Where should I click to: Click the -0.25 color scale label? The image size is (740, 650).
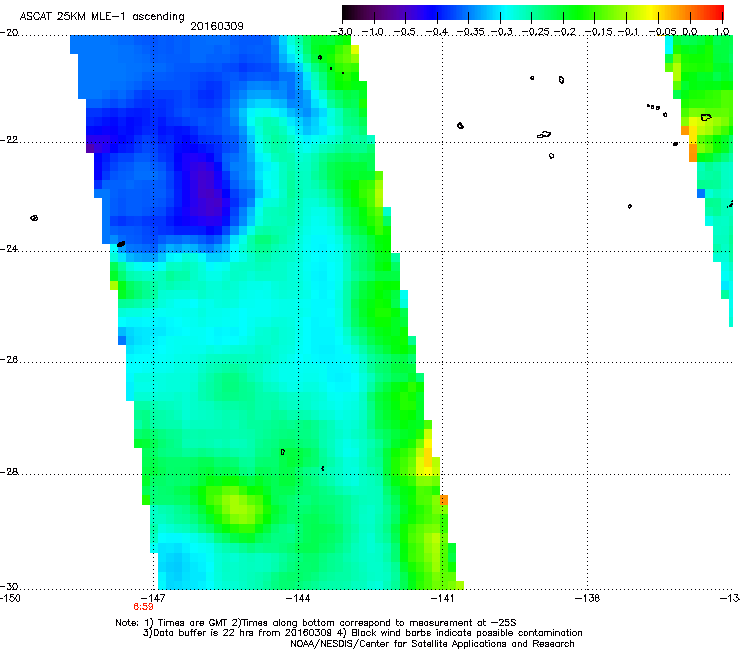[537, 32]
